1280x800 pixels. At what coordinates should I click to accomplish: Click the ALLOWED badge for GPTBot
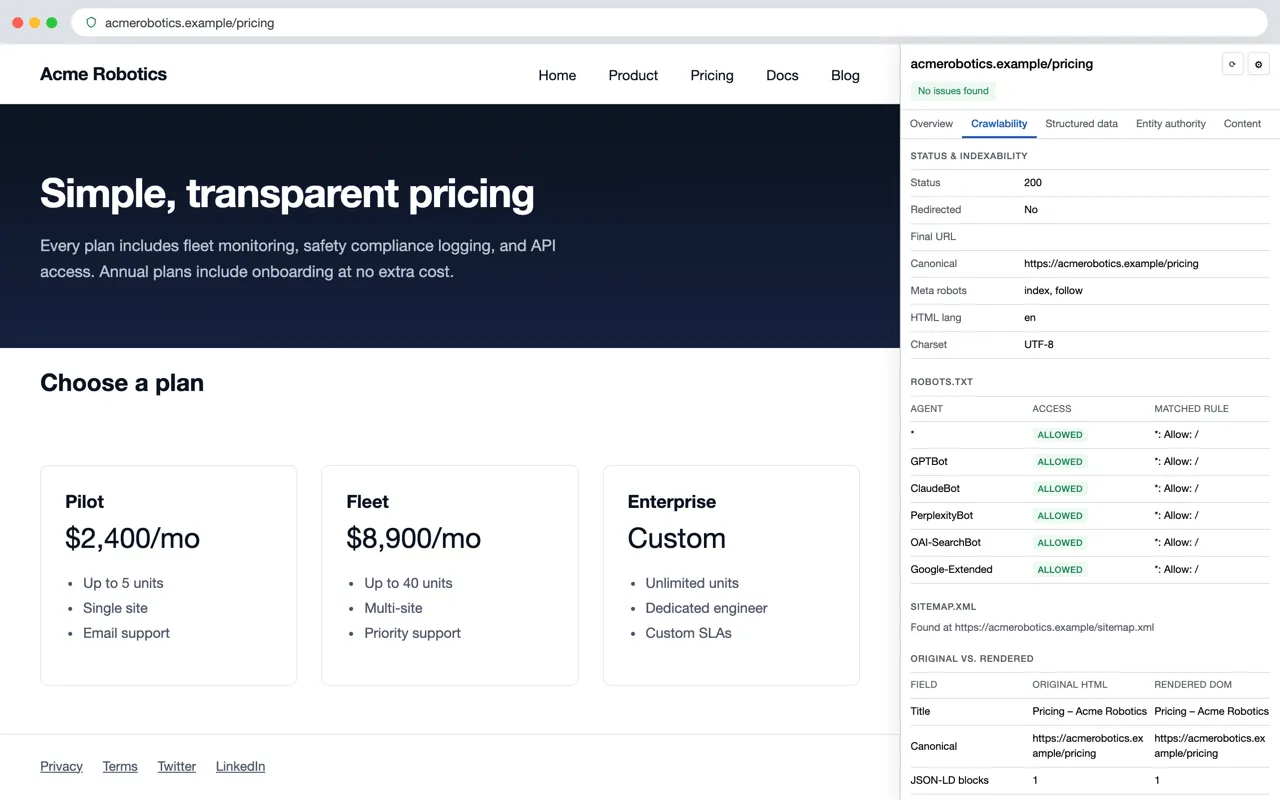1060,462
